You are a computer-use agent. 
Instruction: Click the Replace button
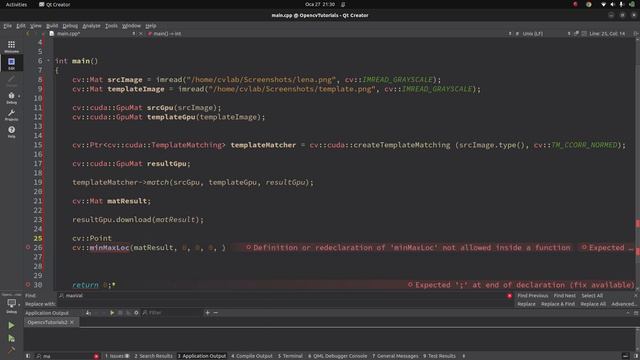526,304
